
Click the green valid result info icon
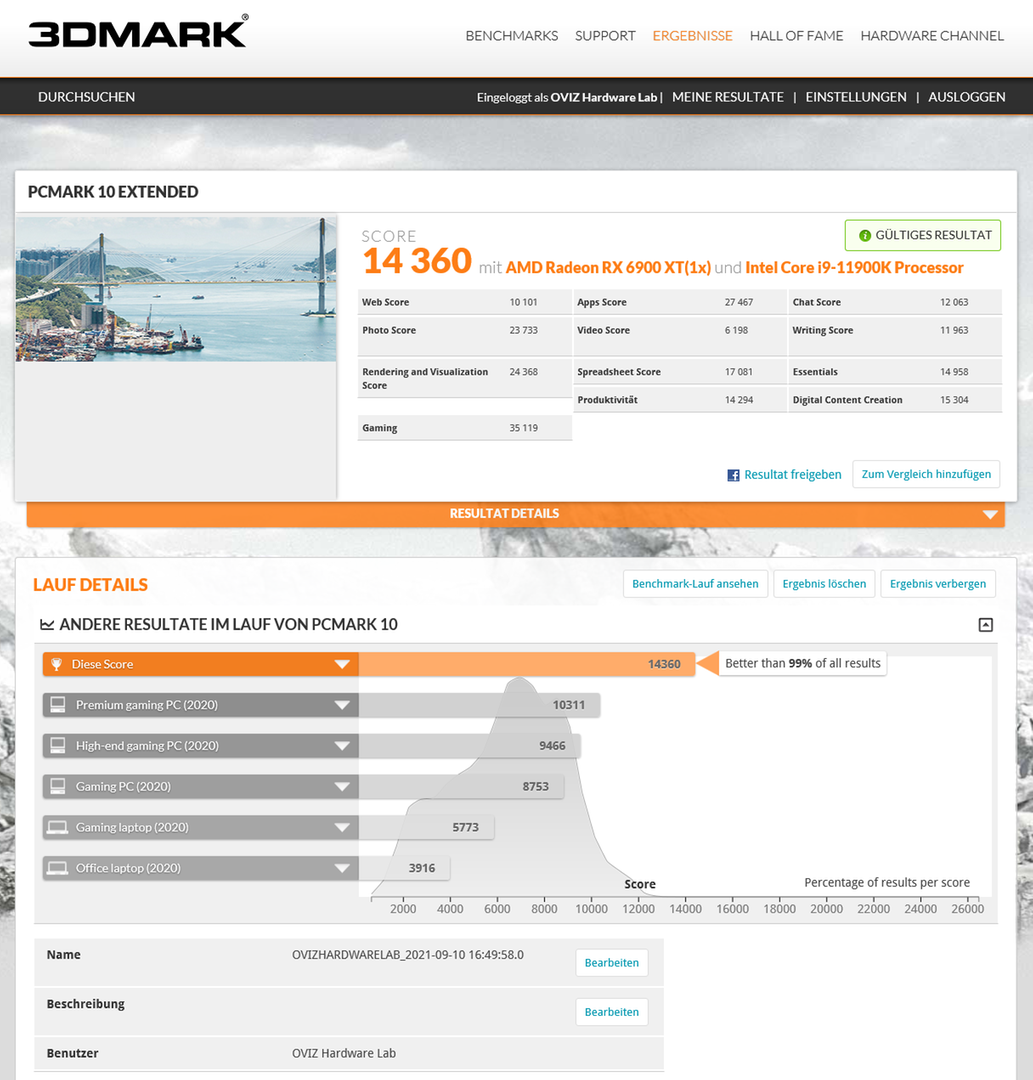pyautogui.click(x=865, y=236)
